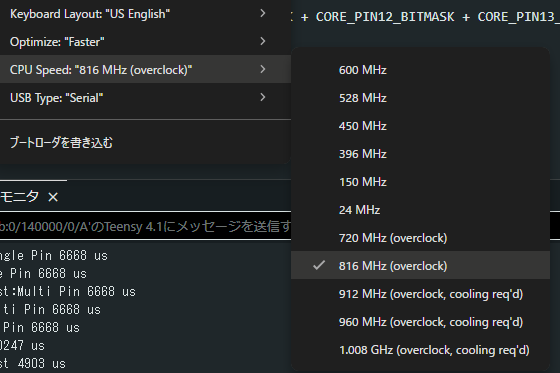The image size is (560, 373).
Task: Select the checked 816 MHz (overclock) option
Action: pyautogui.click(x=420, y=265)
